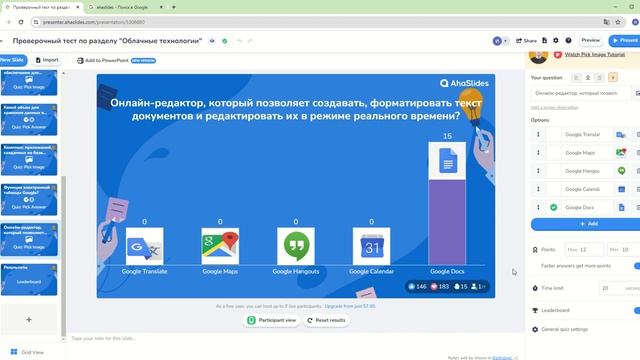640x360 pixels.
Task: Click the Share button
Action: pyautogui.click(x=527, y=41)
